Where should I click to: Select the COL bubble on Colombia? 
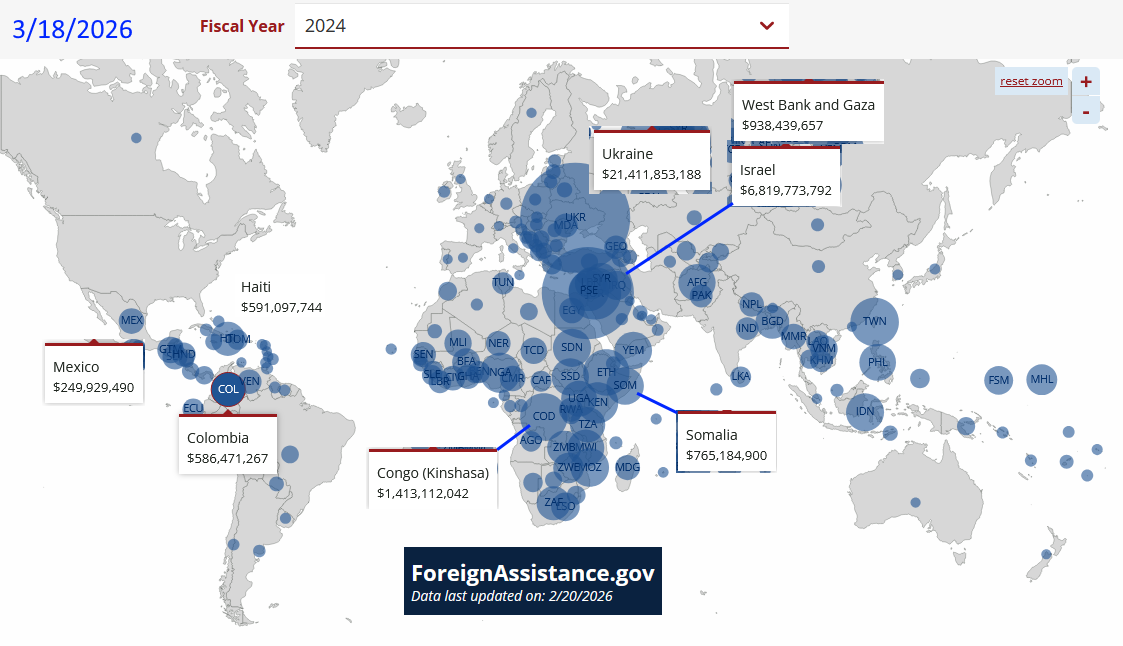(x=228, y=389)
